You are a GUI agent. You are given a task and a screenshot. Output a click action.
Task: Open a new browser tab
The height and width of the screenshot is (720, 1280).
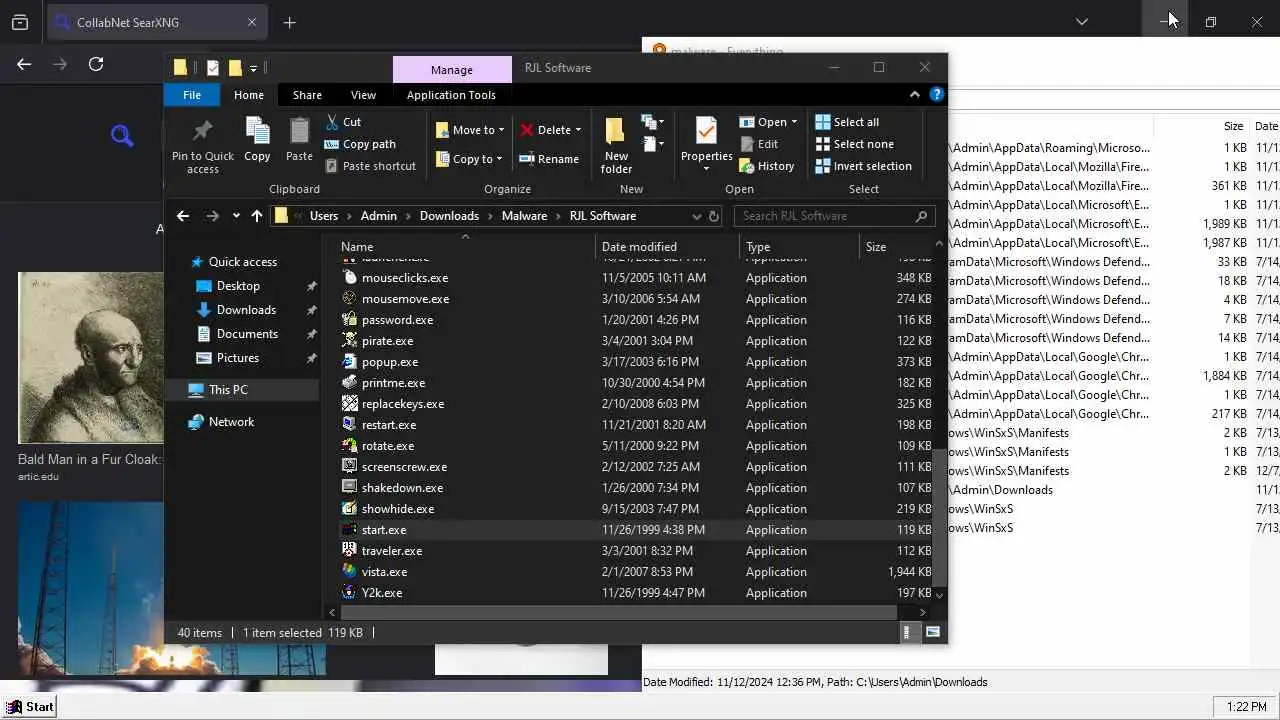[x=289, y=22]
